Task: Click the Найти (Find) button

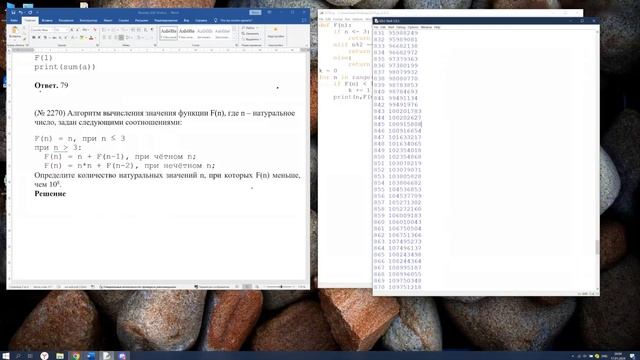Action: [x=248, y=28]
